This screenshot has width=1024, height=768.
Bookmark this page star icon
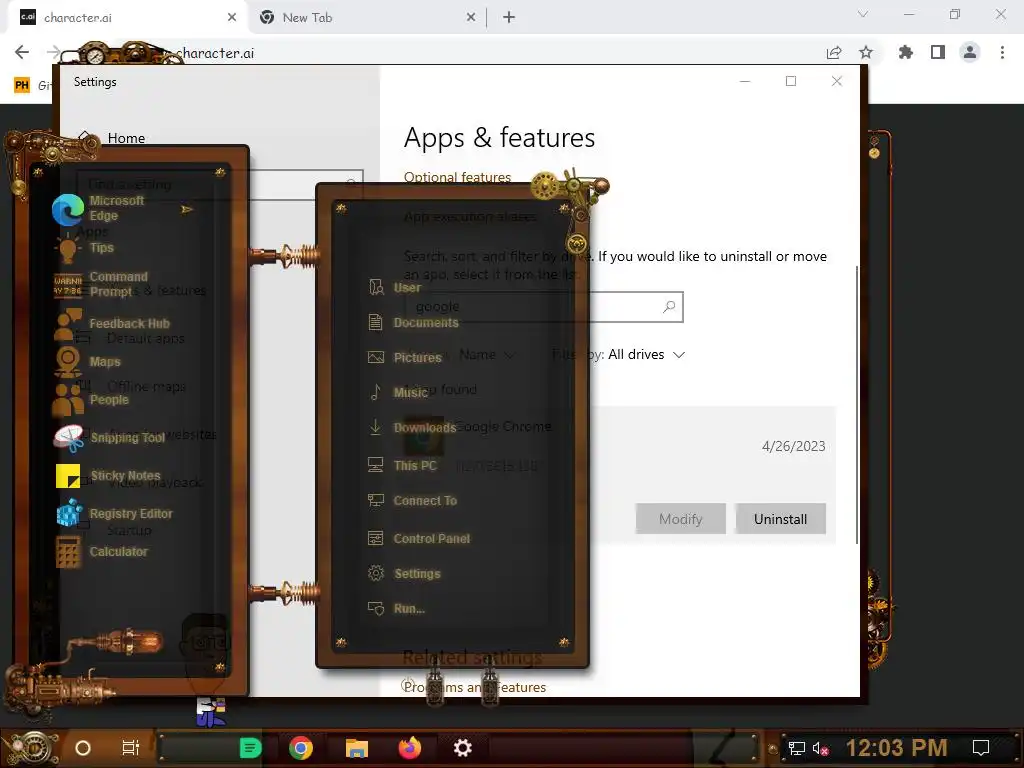(x=866, y=52)
